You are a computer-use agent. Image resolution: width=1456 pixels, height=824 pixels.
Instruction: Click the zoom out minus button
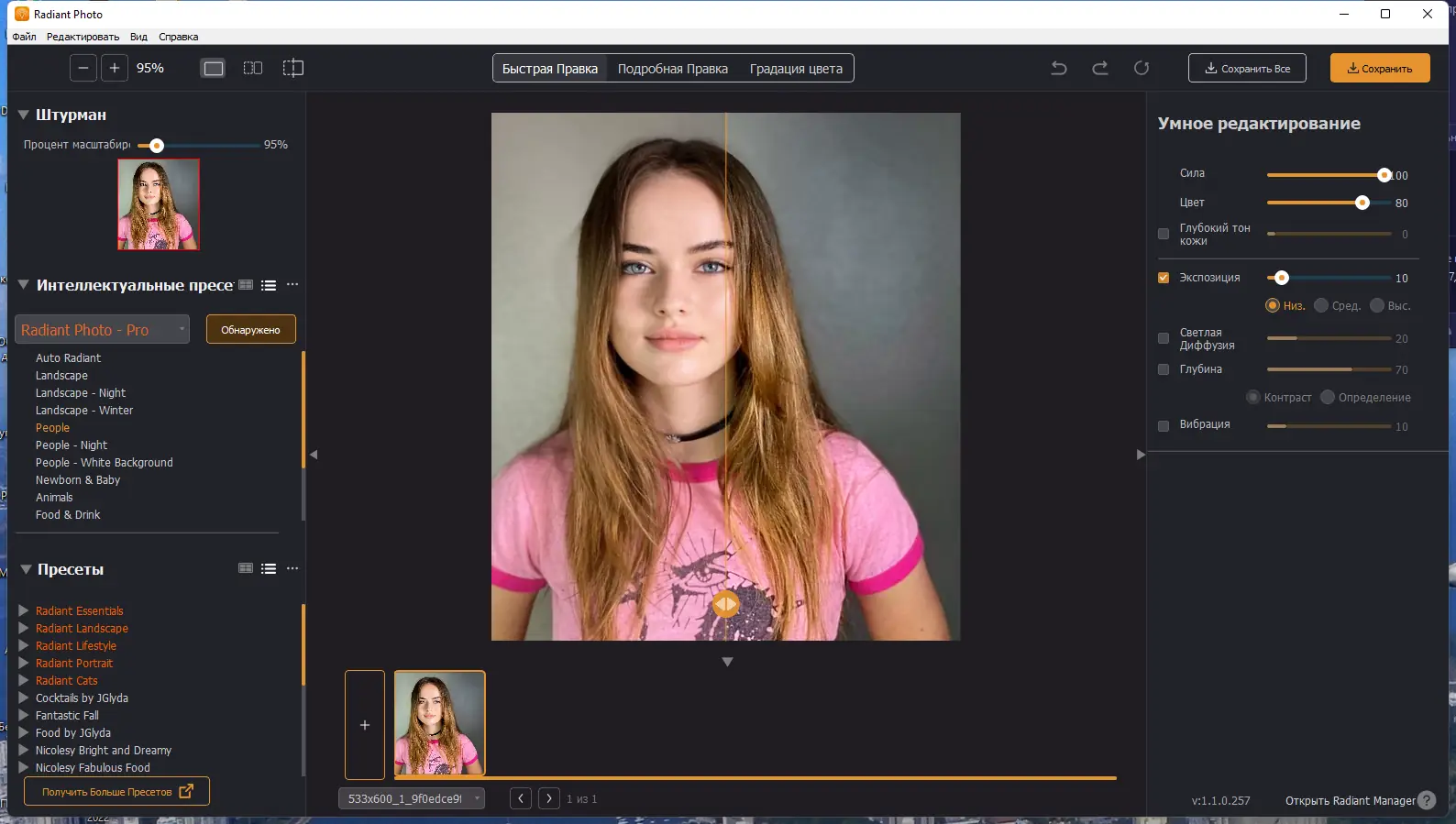pos(83,68)
